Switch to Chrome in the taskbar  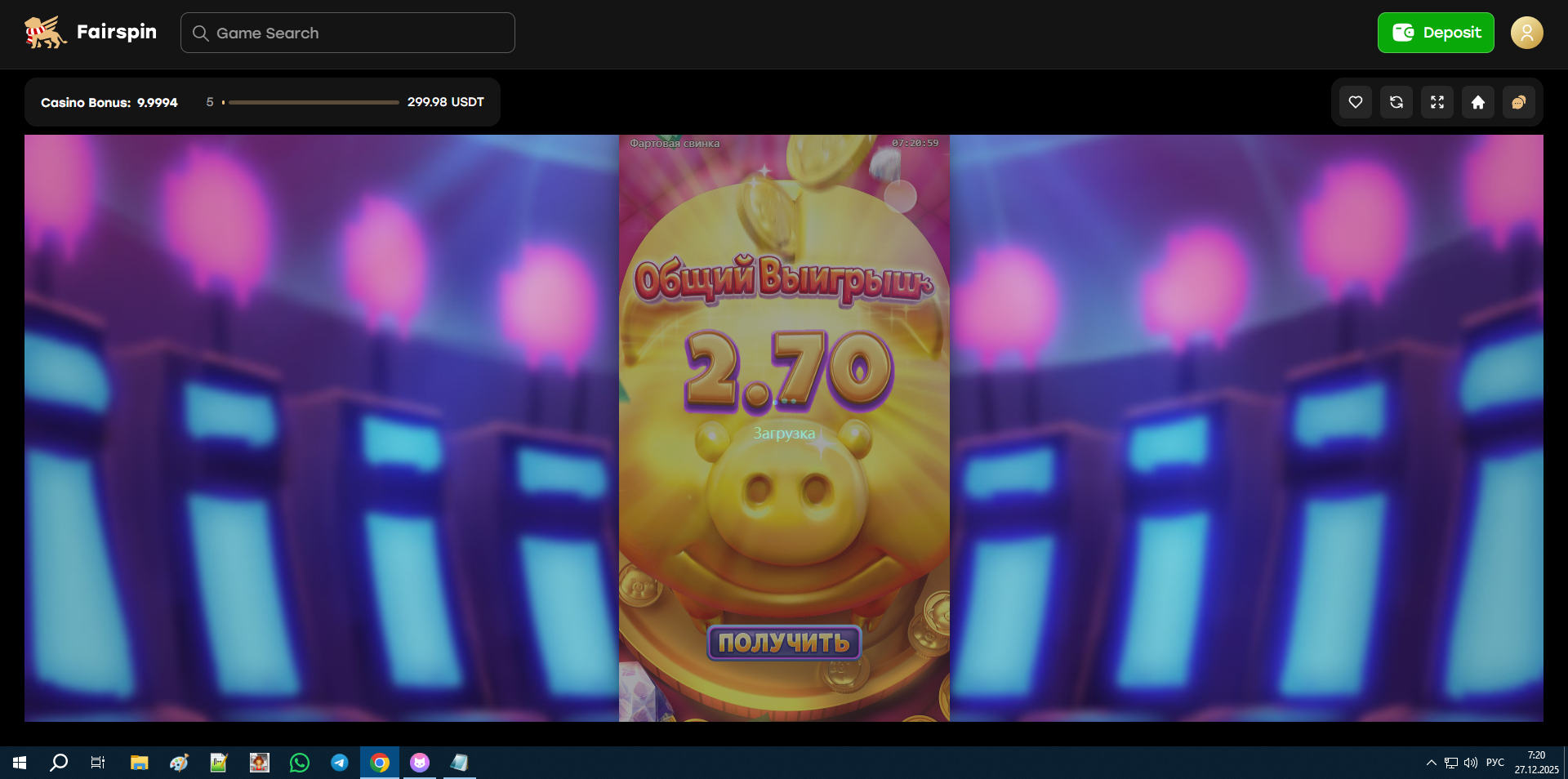click(x=380, y=763)
